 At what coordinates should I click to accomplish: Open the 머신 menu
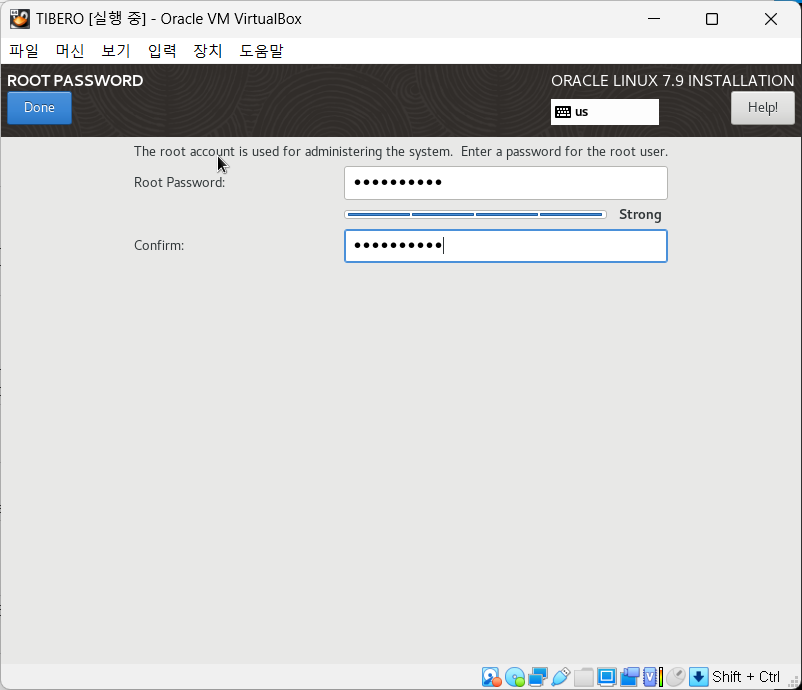tap(70, 51)
